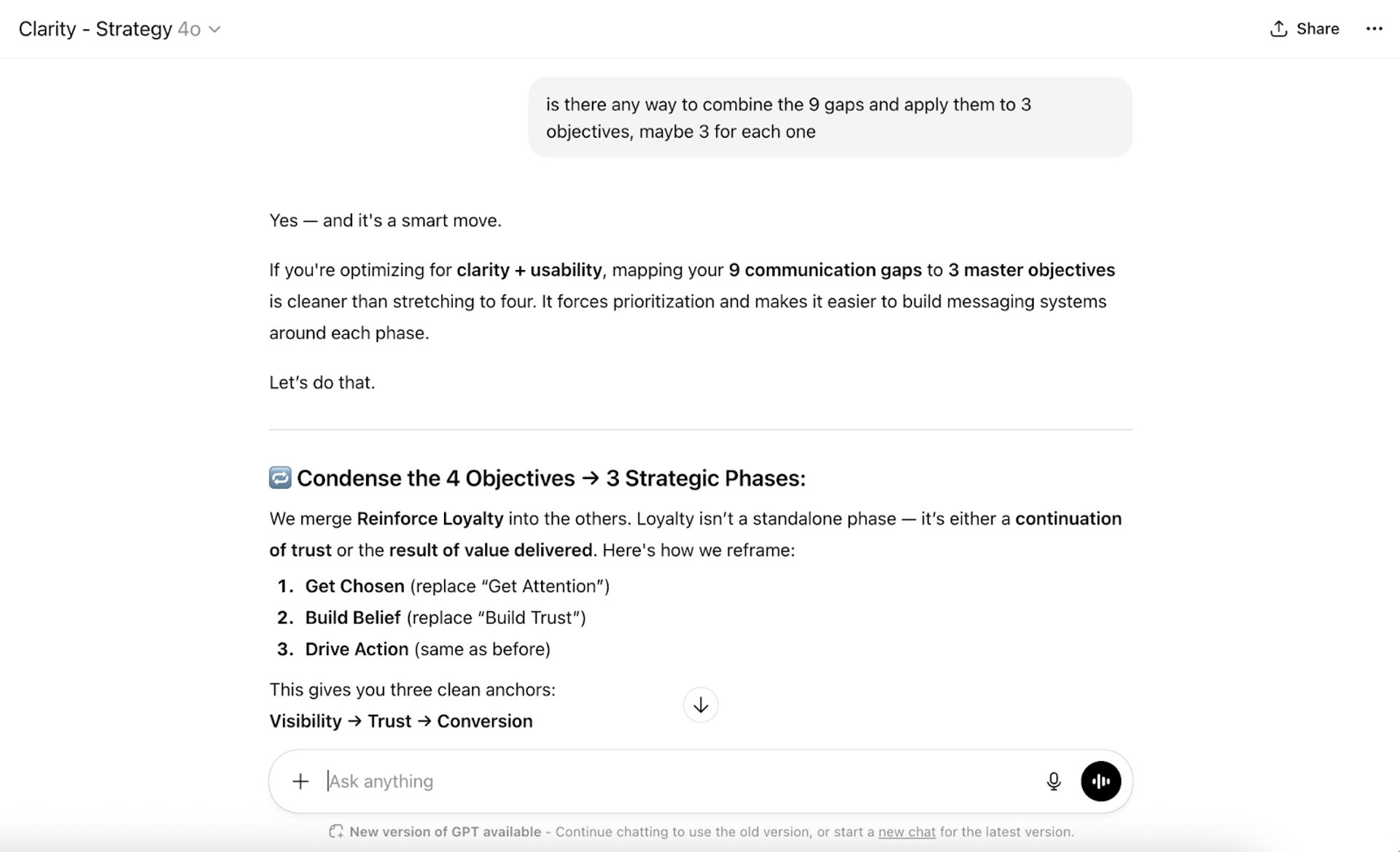The height and width of the screenshot is (852, 1400).
Task: Click the 'Condense the 4 Objectives' heading
Action: click(551, 478)
